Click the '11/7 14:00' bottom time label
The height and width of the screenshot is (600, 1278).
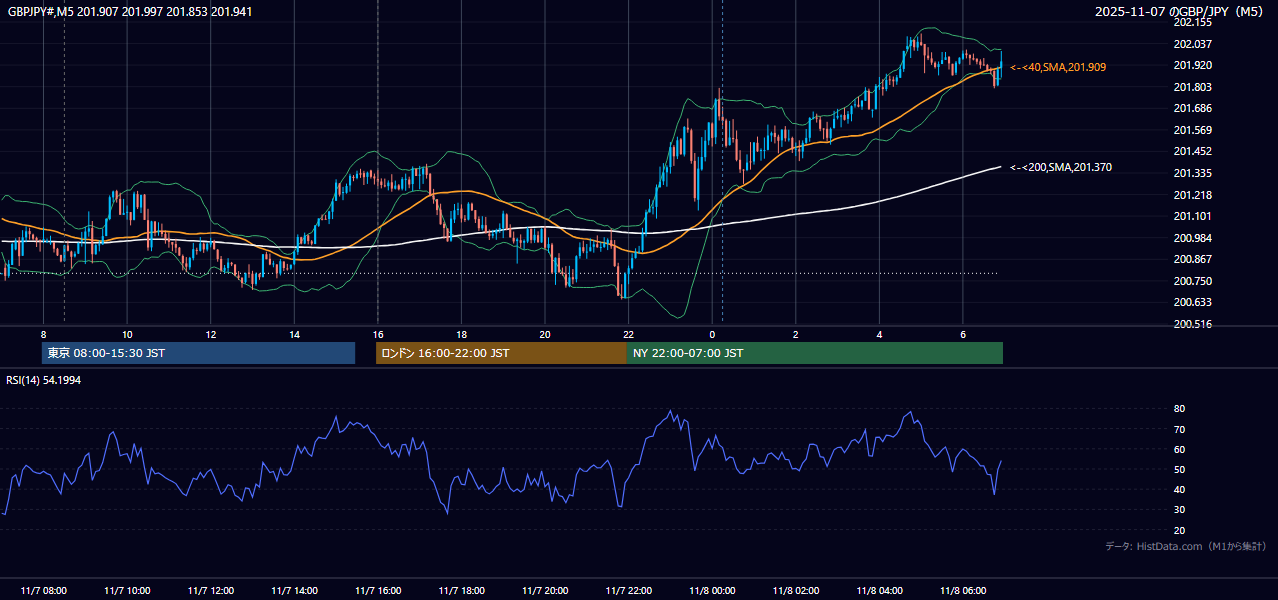click(x=294, y=591)
